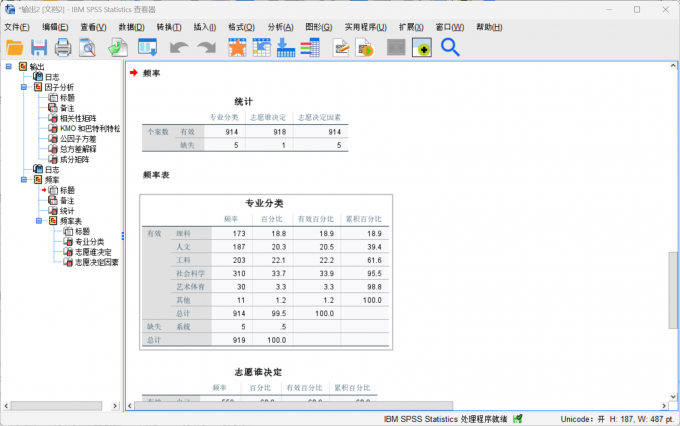Click the Variables list icon
Screen dimensions: 680x426
point(310,47)
